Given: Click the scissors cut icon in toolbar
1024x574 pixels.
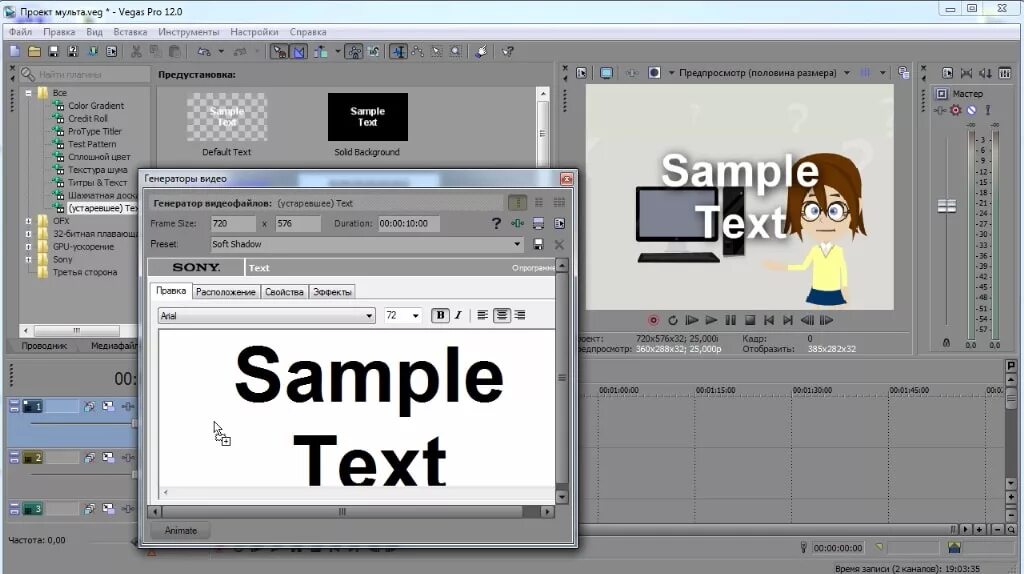Looking at the screenshot, I should [x=136, y=51].
